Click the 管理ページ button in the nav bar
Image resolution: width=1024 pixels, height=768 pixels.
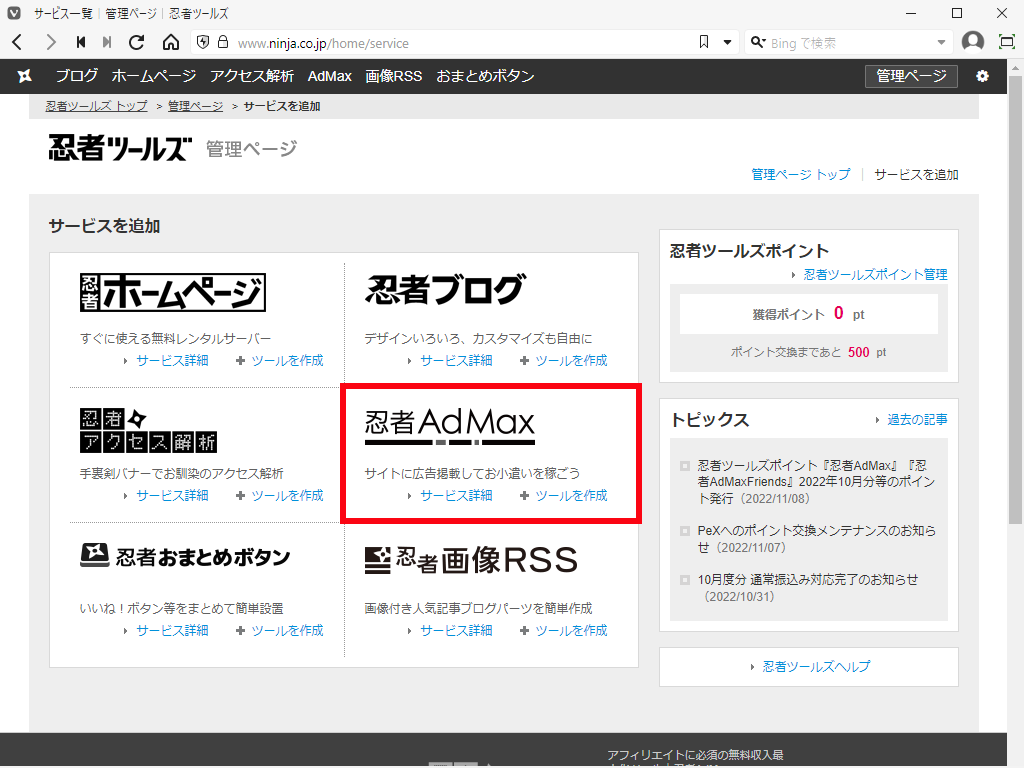pos(911,76)
